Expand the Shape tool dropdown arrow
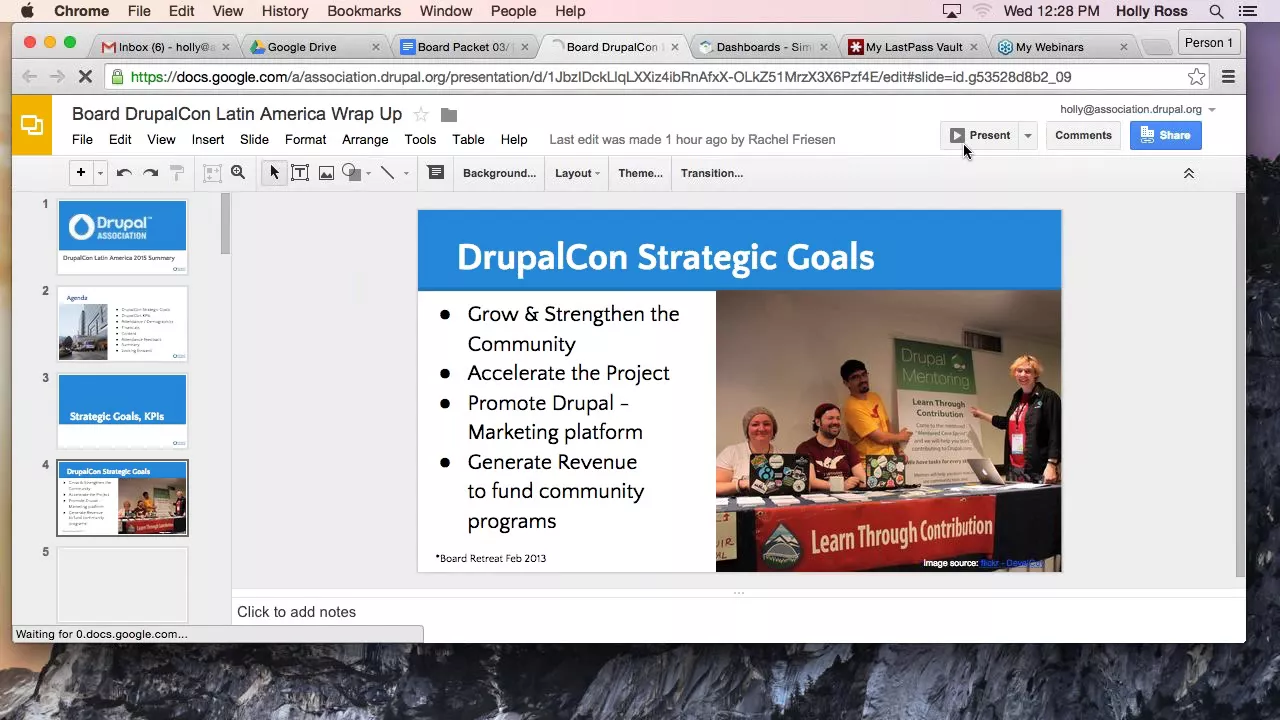1280x720 pixels. point(368,174)
